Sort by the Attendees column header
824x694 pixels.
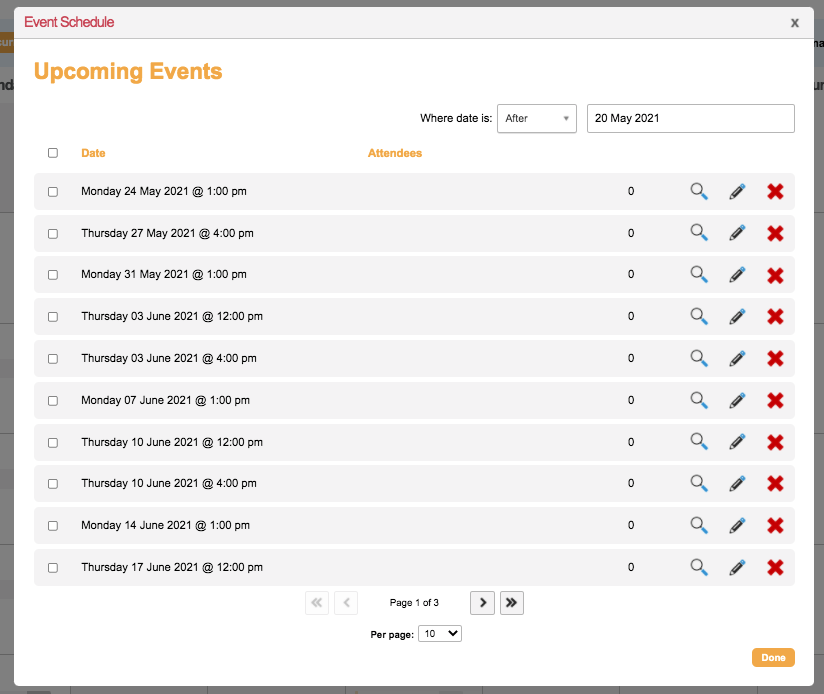pyautogui.click(x=395, y=153)
